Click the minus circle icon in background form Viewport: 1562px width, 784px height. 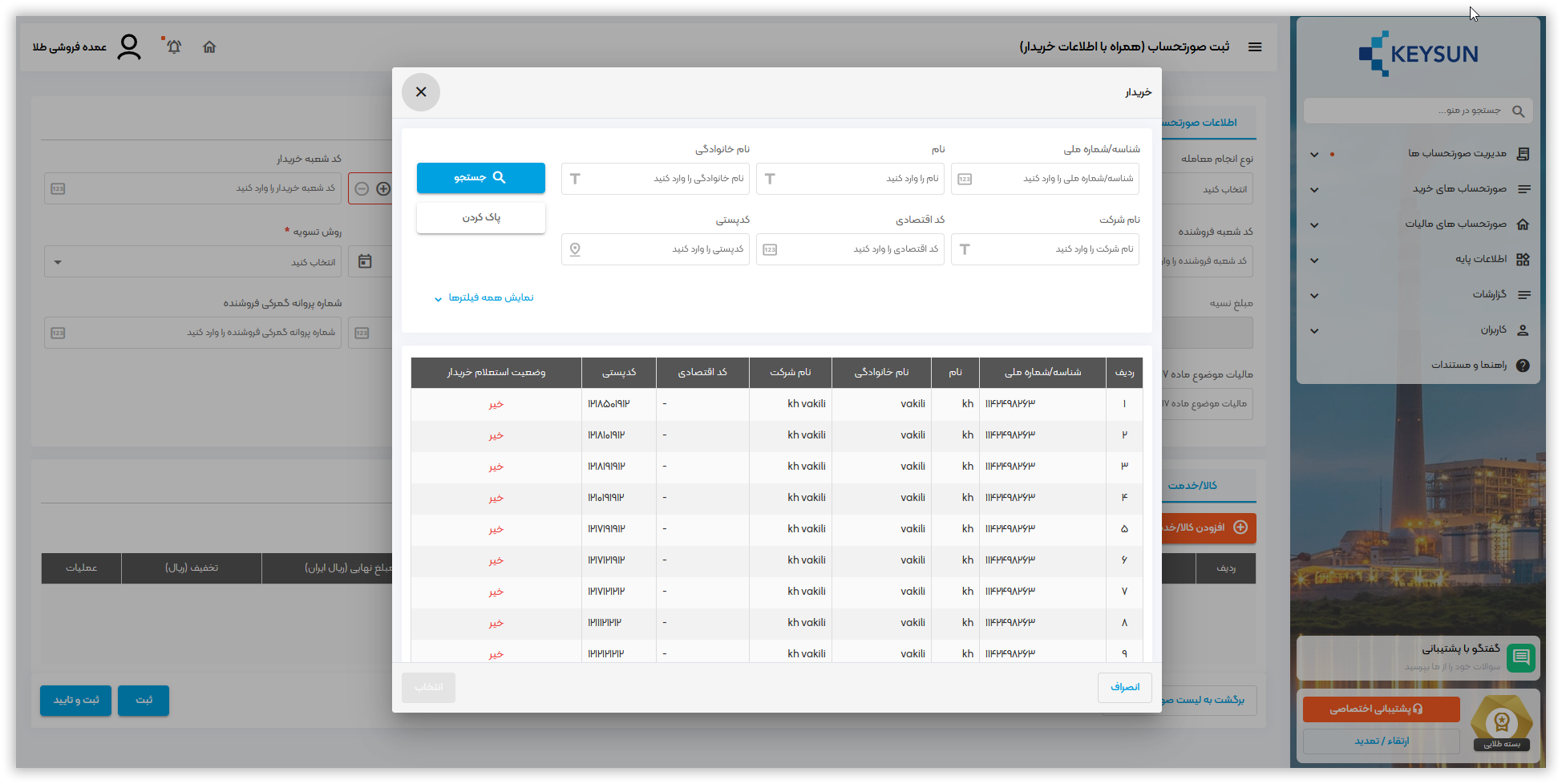[x=362, y=189]
